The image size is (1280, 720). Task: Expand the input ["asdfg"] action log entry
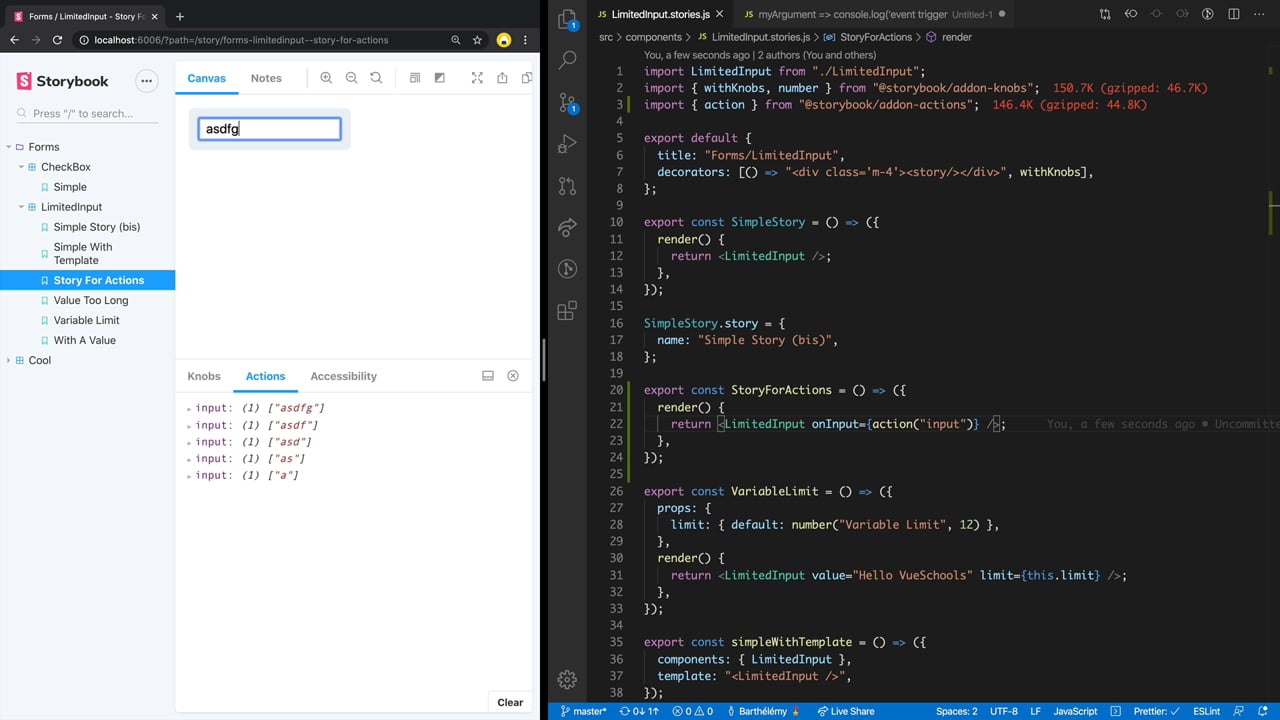click(189, 408)
